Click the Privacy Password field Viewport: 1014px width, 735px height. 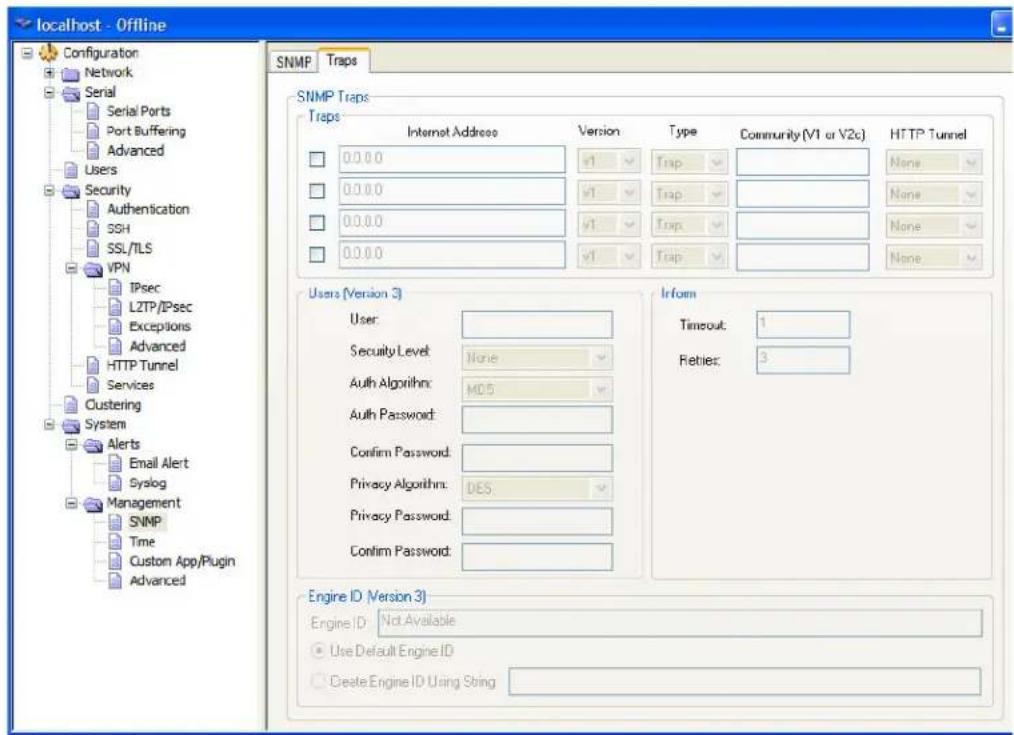click(x=537, y=521)
